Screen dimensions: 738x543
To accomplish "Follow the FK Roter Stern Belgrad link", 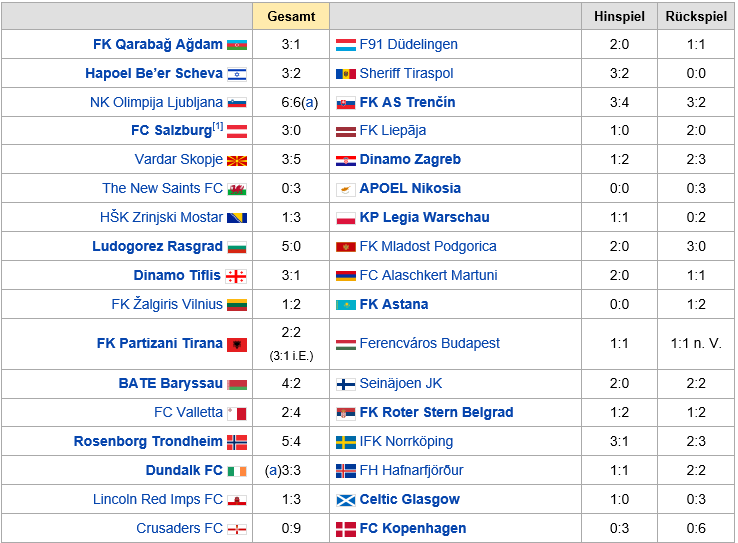I will coord(436,412).
